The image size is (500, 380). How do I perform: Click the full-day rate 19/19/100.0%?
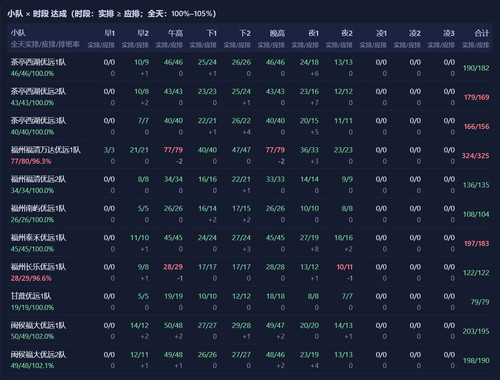point(32,307)
